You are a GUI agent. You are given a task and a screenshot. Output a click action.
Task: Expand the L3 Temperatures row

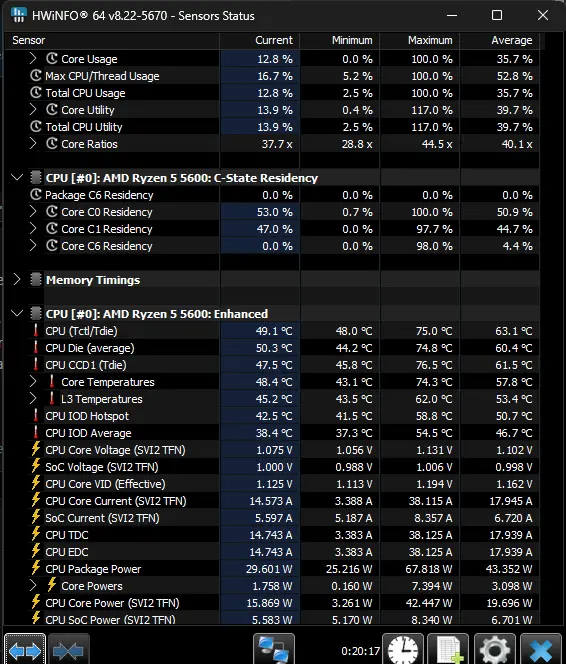click(x=33, y=398)
